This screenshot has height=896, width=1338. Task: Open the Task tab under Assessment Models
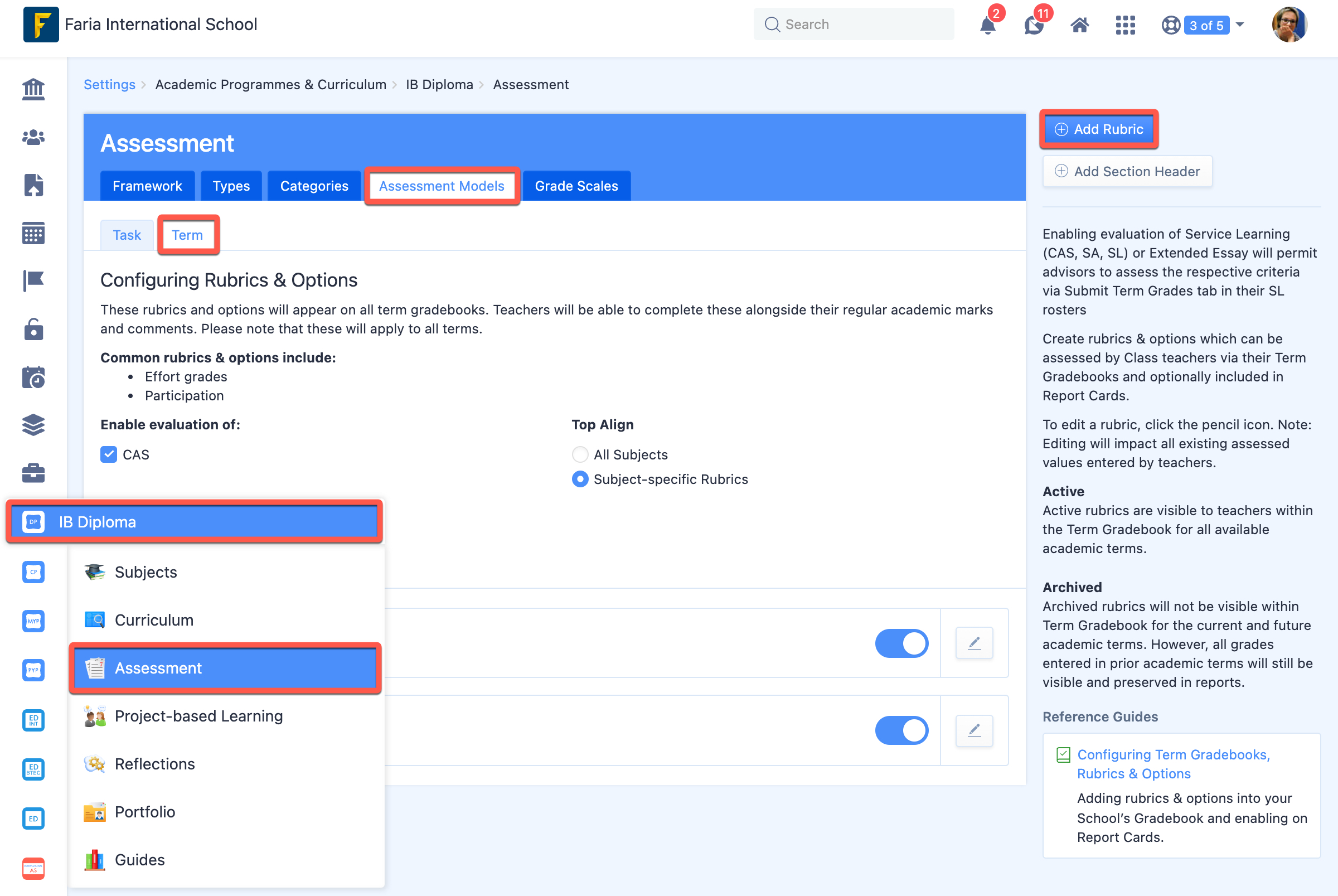coord(127,235)
